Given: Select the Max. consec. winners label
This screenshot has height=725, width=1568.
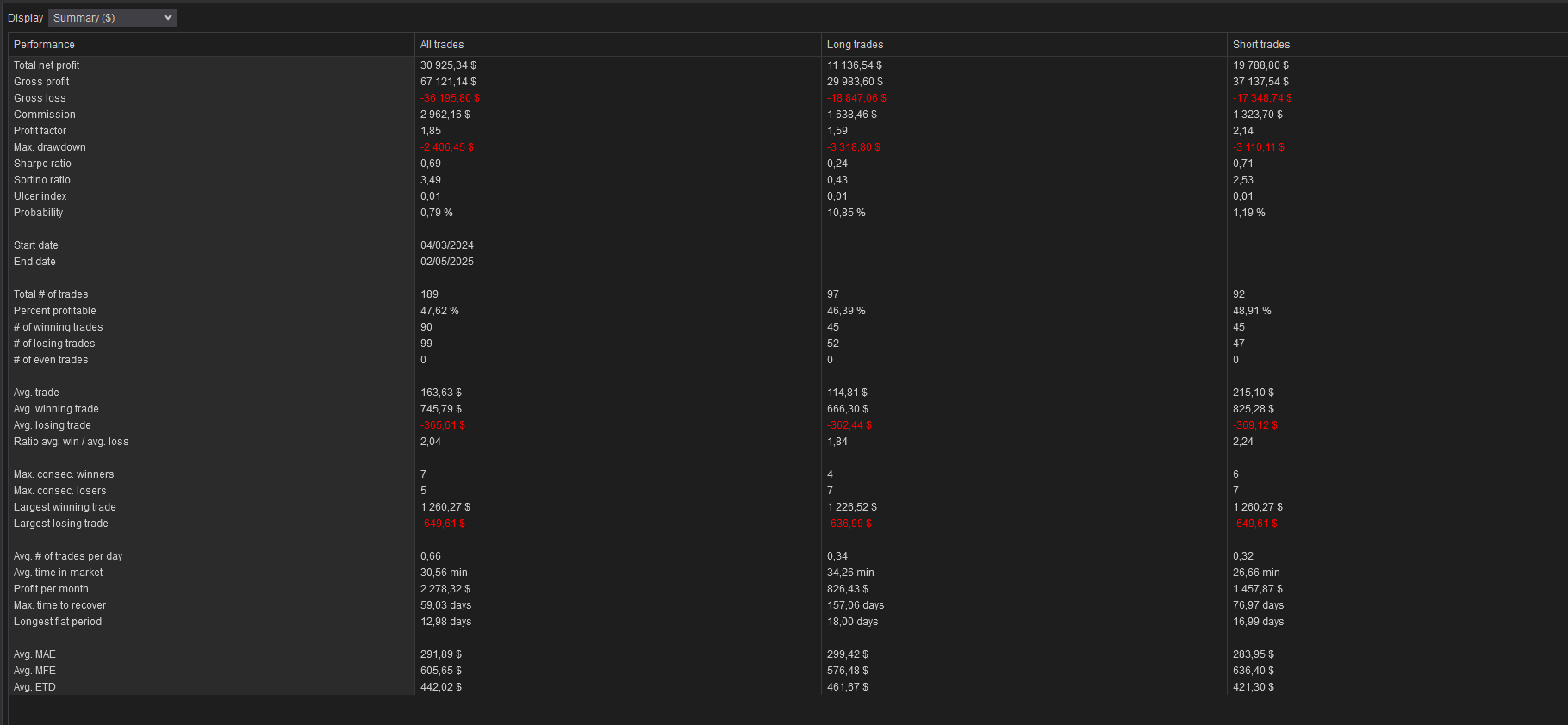Looking at the screenshot, I should (64, 474).
